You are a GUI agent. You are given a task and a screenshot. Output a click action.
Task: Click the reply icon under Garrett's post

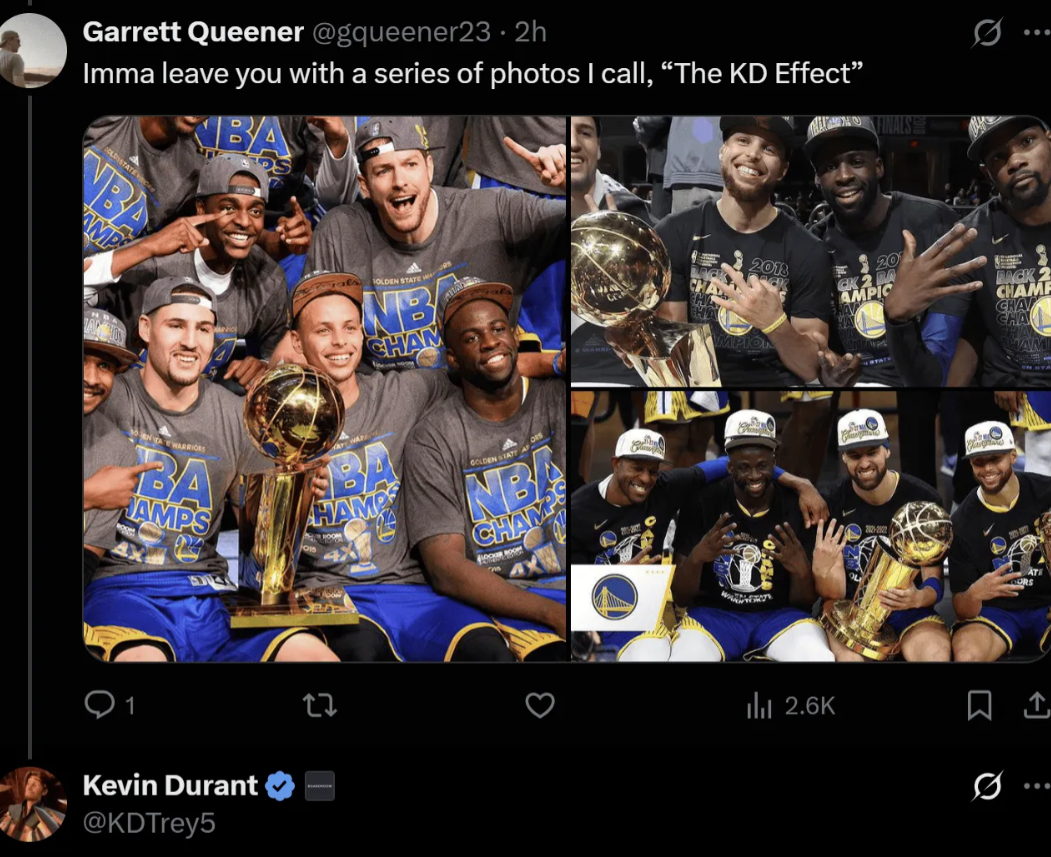click(100, 706)
